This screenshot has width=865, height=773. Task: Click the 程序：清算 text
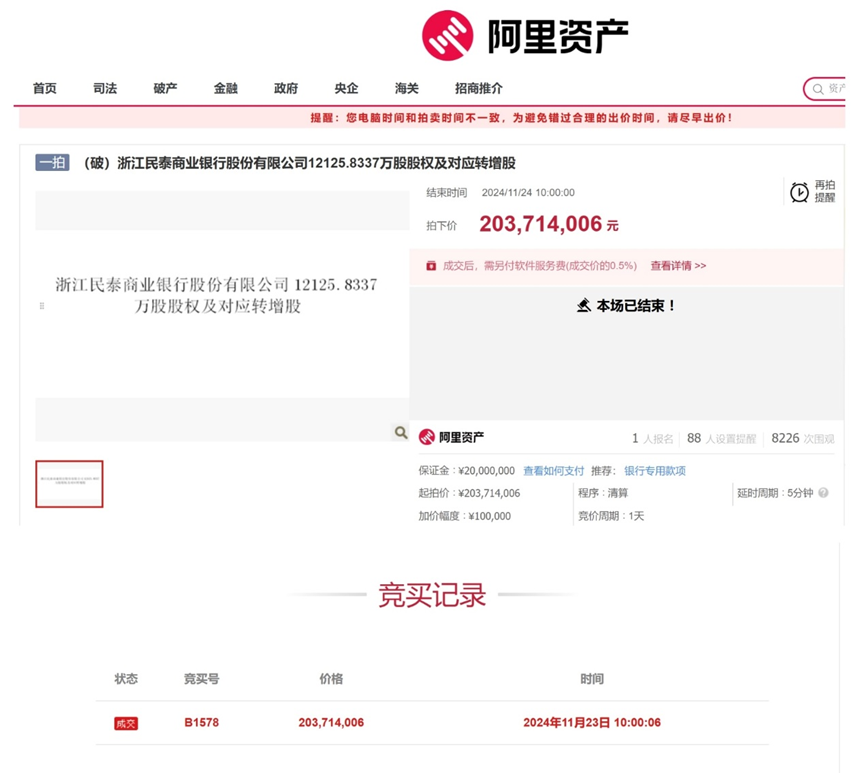pos(603,493)
